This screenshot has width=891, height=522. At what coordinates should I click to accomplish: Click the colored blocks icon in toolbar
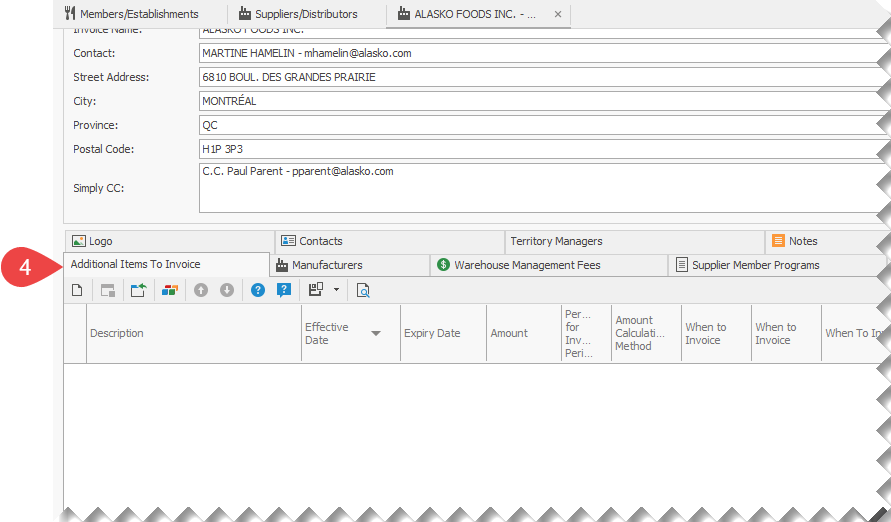coord(169,290)
